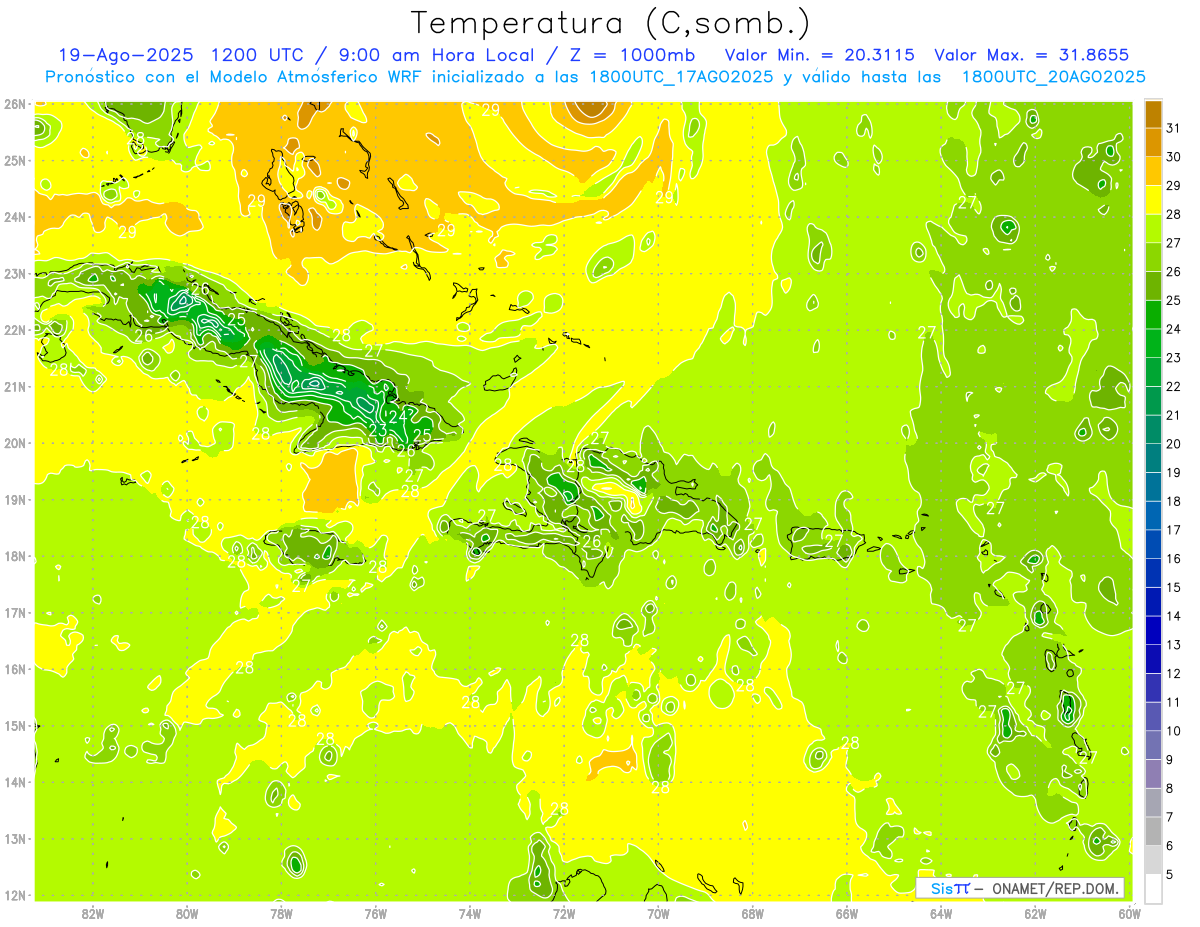Screen dimensions: 1200x927
Task: Click the '70W' longitude axis label
Action: (x=658, y=913)
